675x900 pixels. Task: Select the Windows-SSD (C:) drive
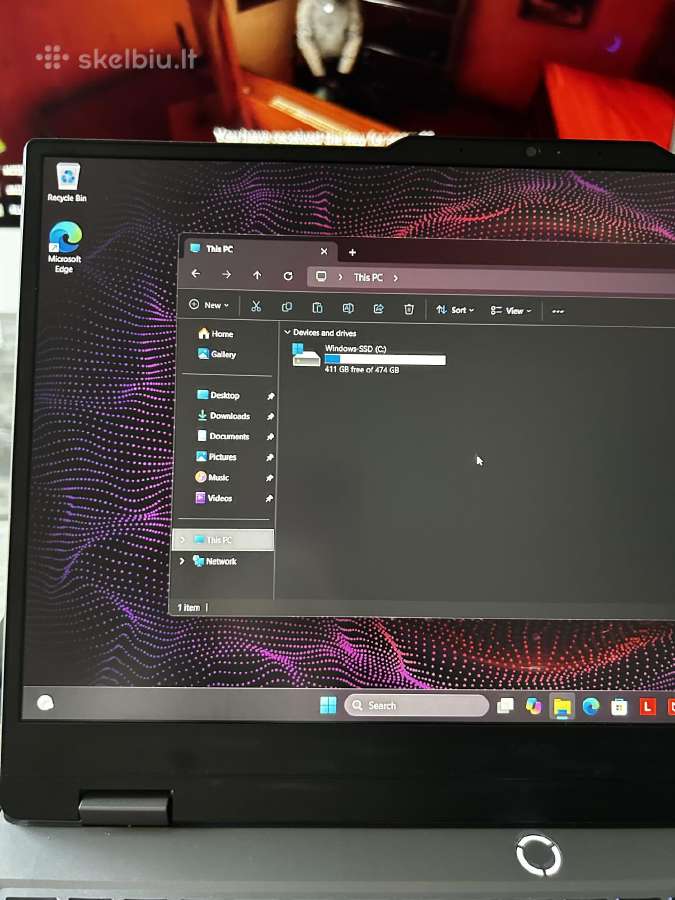[x=368, y=359]
